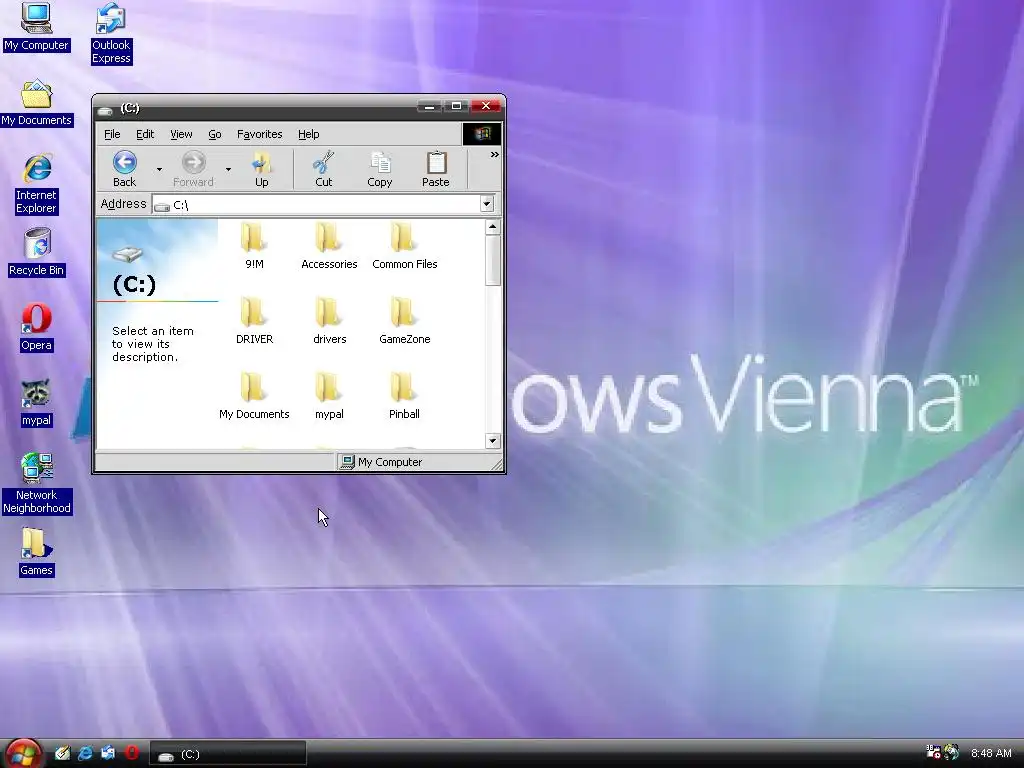Open the Favorites menu

point(259,134)
